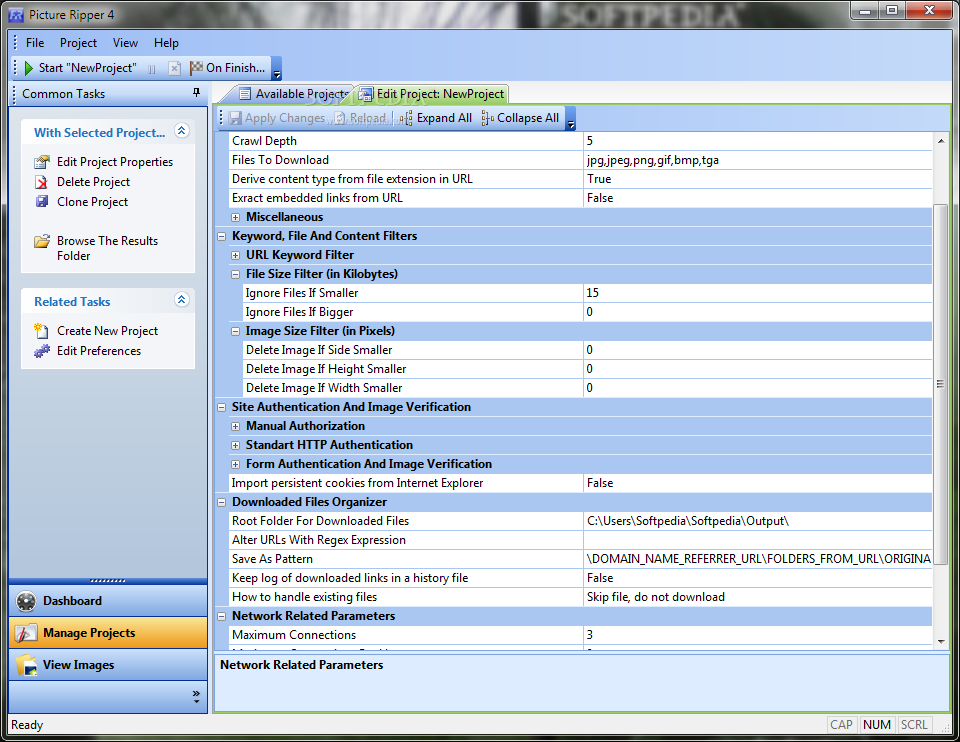960x742 pixels.
Task: Click the Edit Project tab icon
Action: coord(366,94)
